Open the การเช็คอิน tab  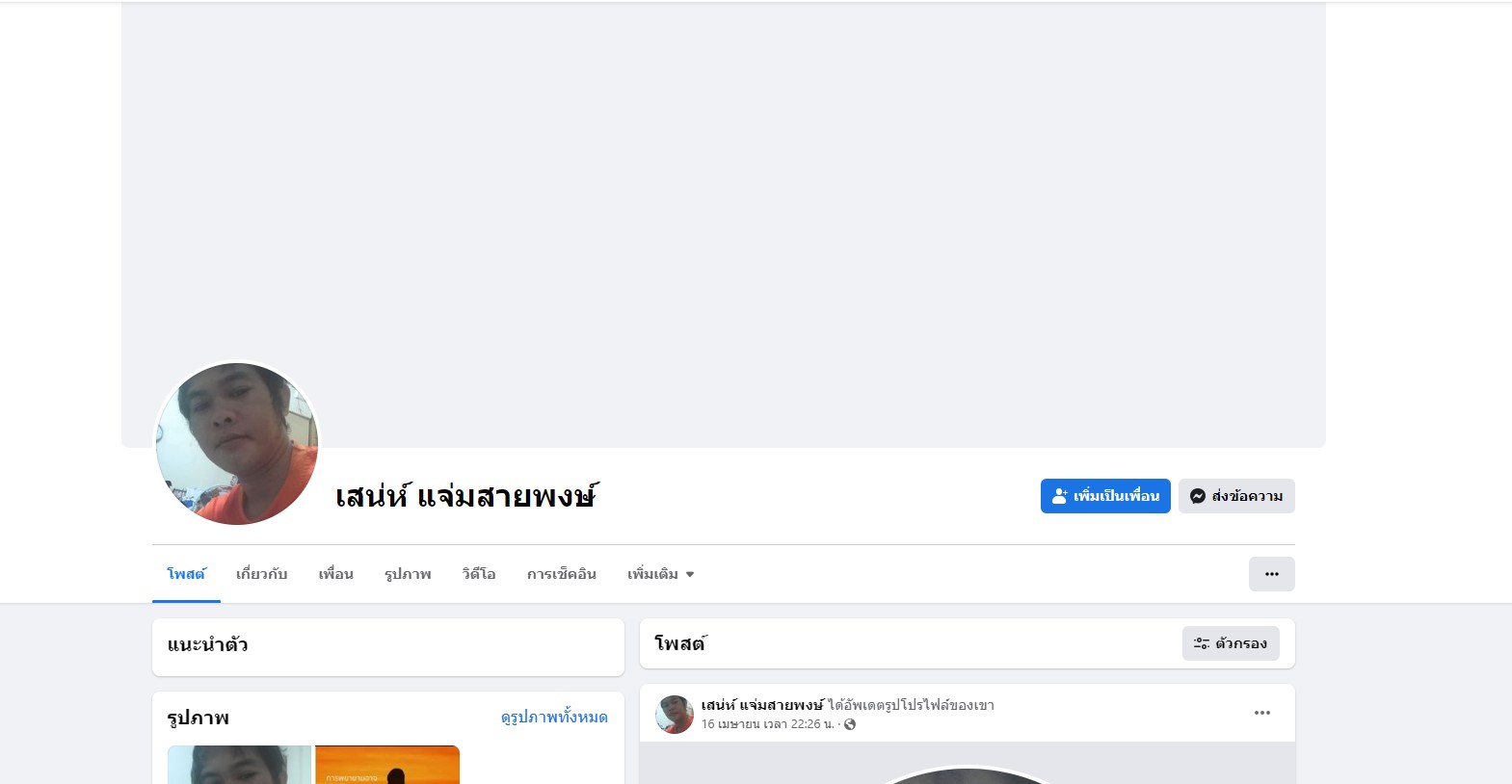click(562, 574)
